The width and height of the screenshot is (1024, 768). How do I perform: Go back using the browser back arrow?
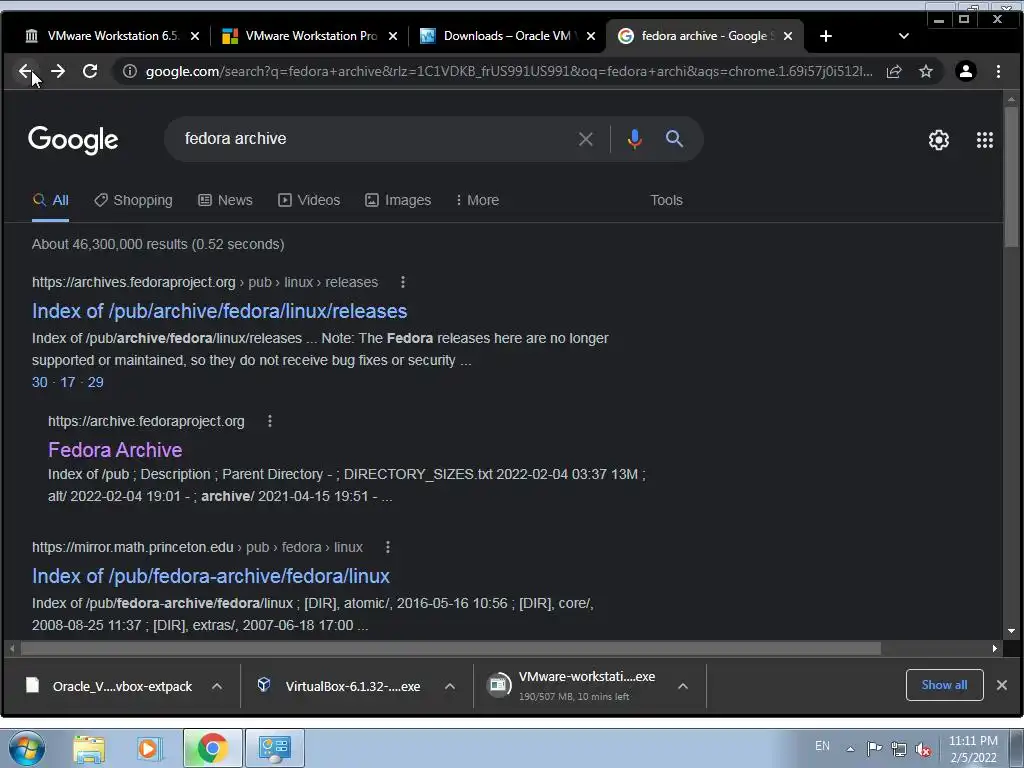pyautogui.click(x=25, y=71)
